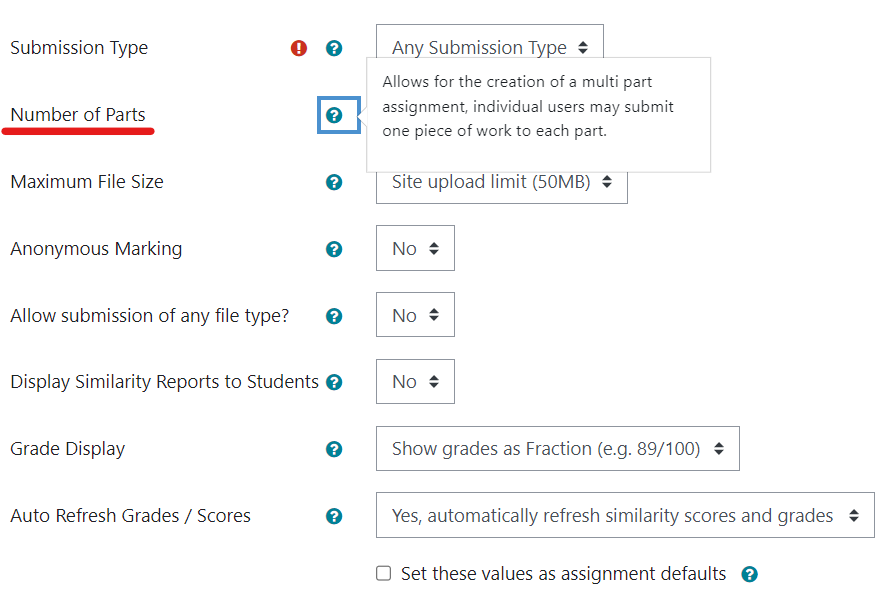888x602 pixels.
Task: Open the Grade Display help icon
Action: 334,449
